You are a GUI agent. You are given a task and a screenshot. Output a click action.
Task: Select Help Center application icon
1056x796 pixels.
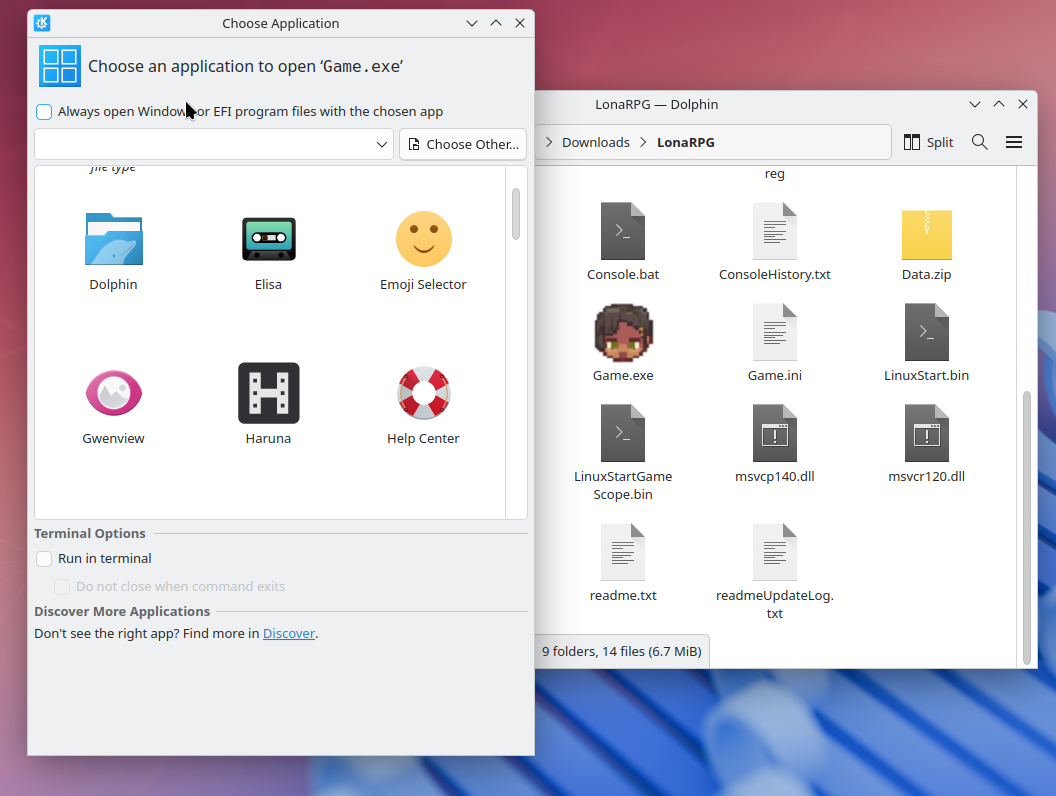(423, 393)
